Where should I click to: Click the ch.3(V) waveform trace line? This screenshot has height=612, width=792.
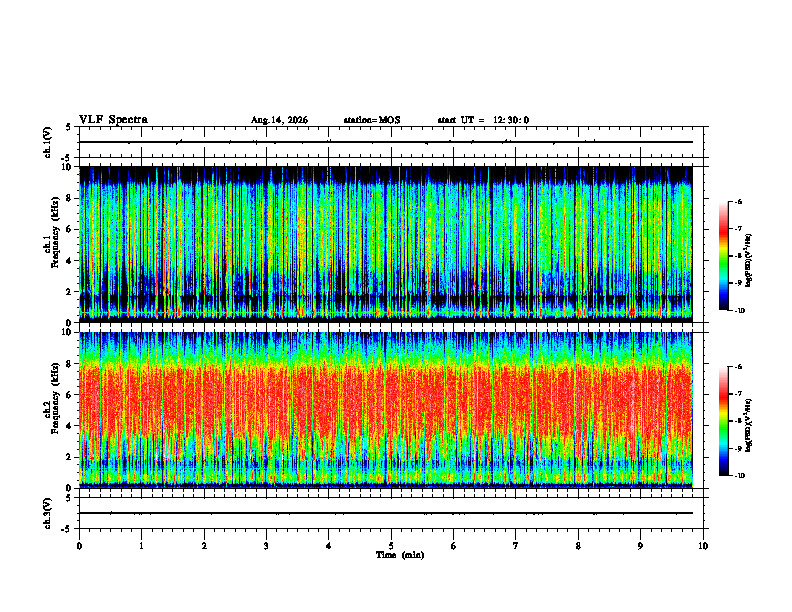386,513
